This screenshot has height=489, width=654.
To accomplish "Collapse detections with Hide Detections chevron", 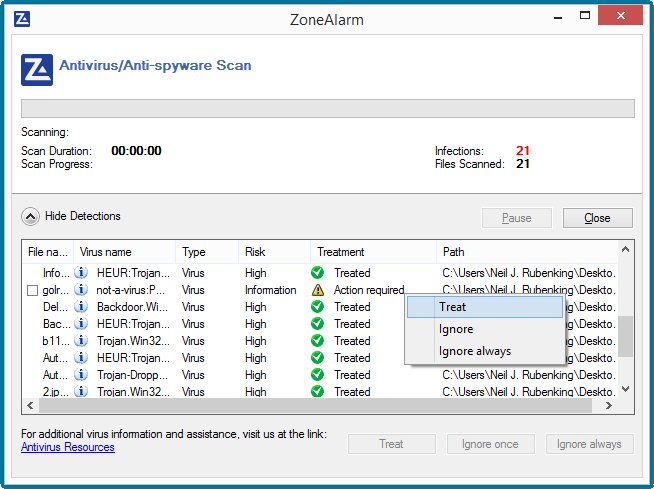I will click(30, 217).
